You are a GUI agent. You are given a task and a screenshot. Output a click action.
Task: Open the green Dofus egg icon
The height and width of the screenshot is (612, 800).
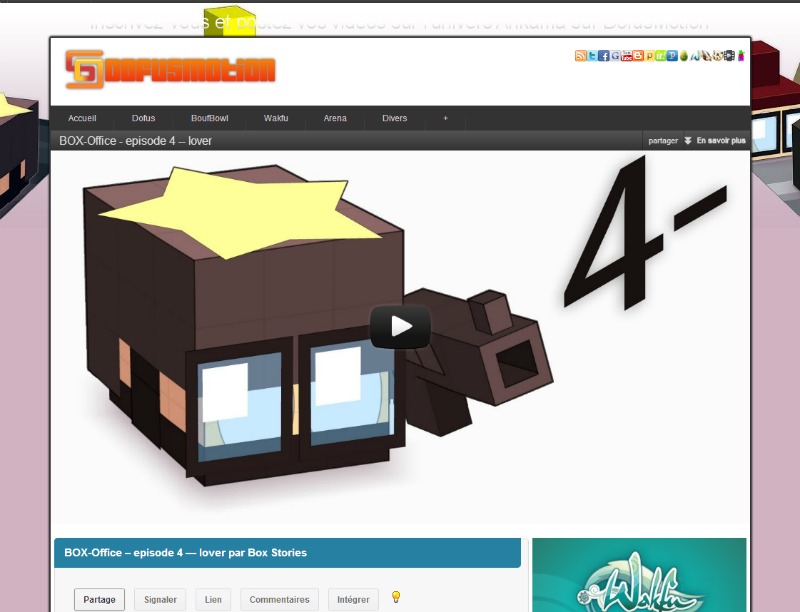pos(684,56)
